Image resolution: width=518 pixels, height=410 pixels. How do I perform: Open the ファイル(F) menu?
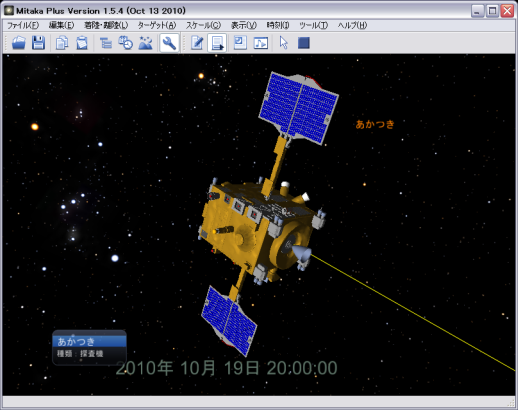tap(23, 25)
